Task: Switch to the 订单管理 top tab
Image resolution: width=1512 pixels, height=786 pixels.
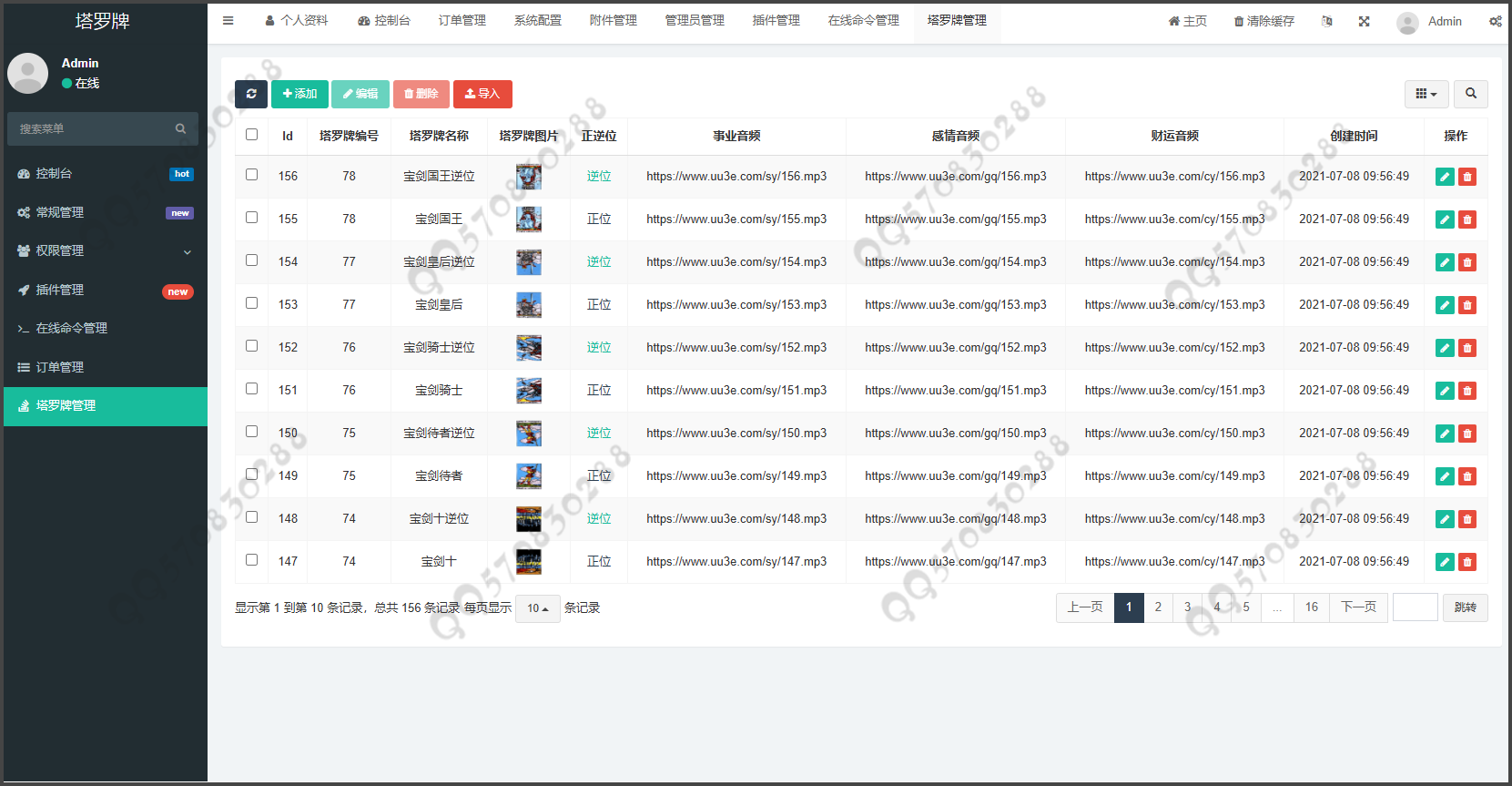Action: (x=462, y=21)
